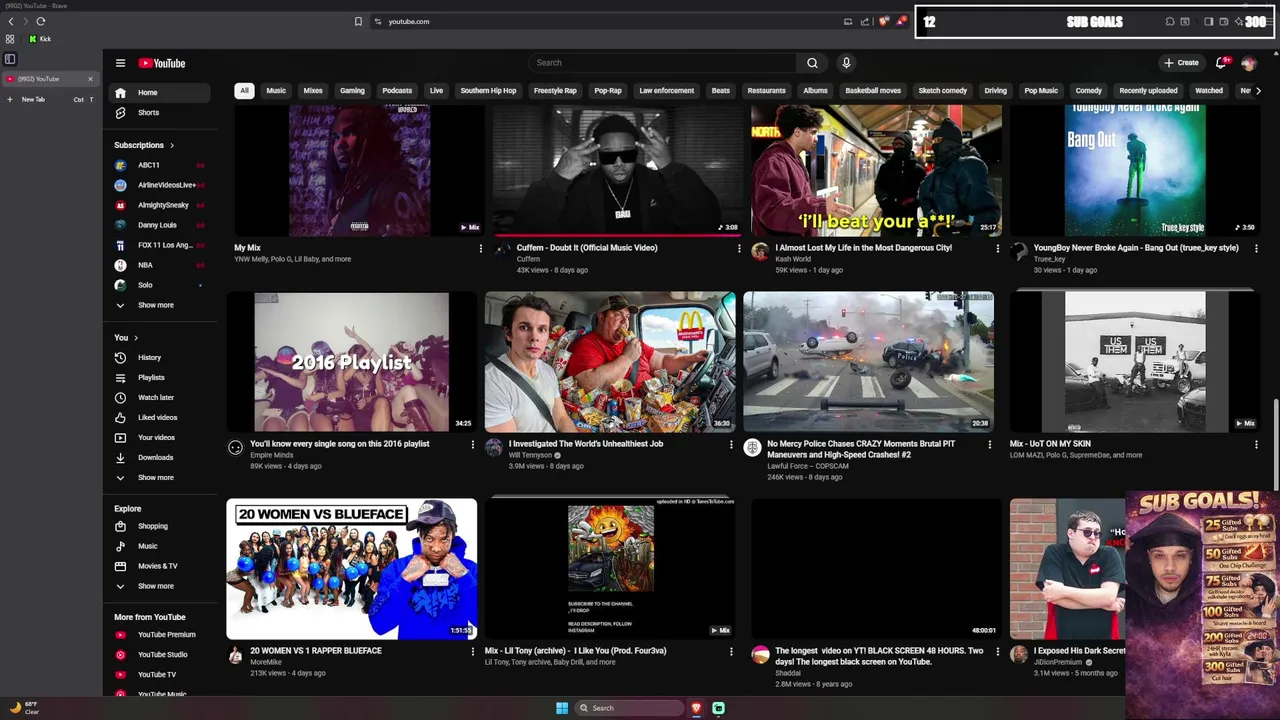Click the YouTube search input field
Viewport: 1280px width, 720px height.
[662, 63]
